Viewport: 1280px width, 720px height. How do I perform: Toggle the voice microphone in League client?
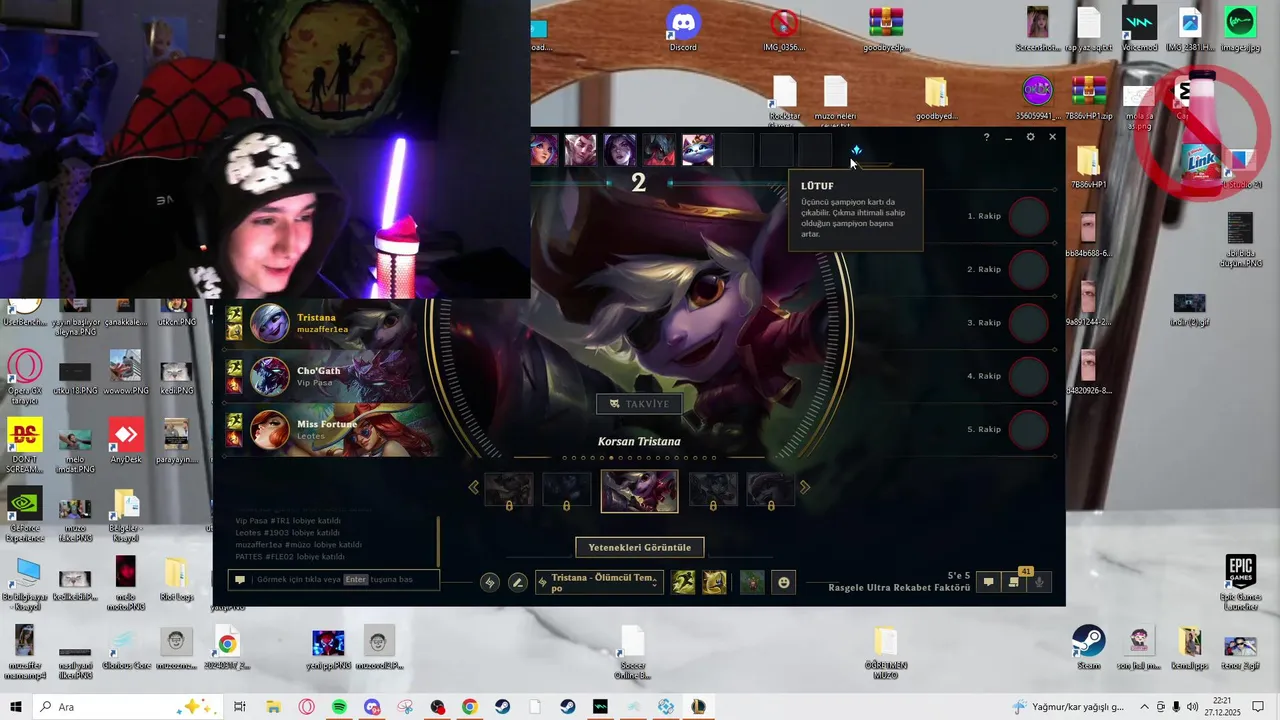point(1040,582)
